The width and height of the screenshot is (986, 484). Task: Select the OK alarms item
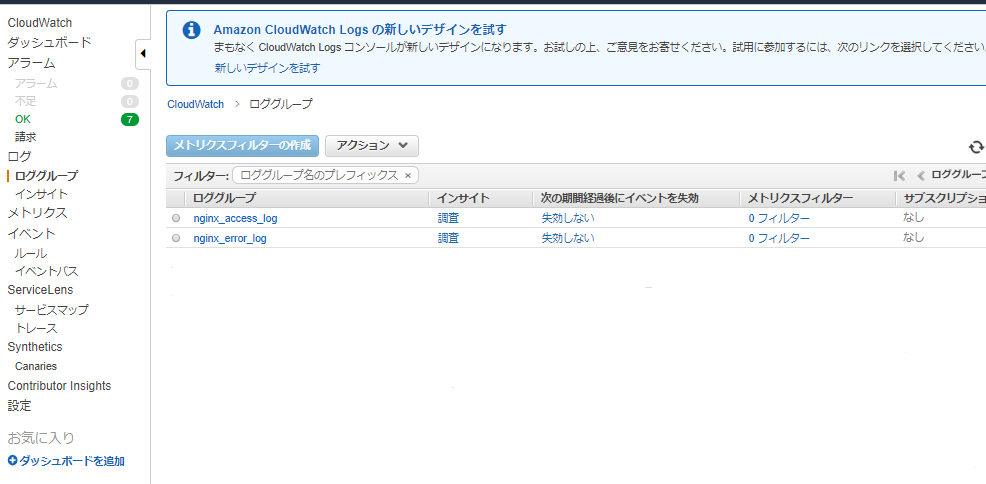(x=23, y=119)
